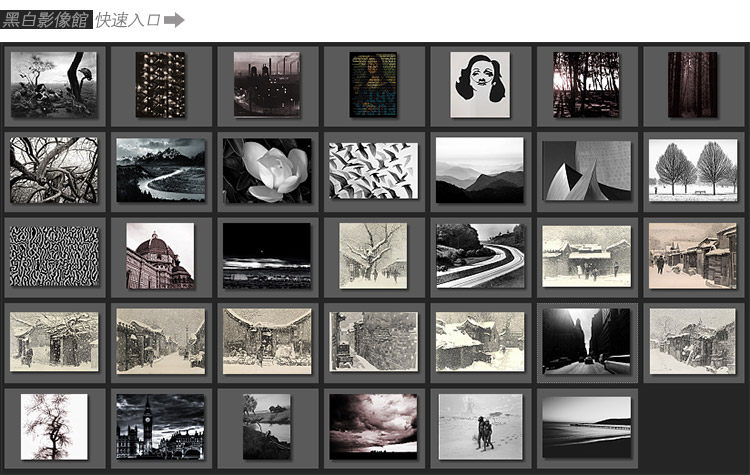
Task: Click the 快速入口 text label
Action: 128,19
